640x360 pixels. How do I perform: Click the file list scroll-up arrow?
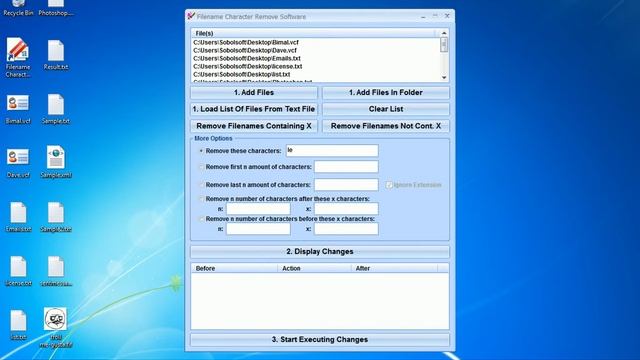pos(444,33)
